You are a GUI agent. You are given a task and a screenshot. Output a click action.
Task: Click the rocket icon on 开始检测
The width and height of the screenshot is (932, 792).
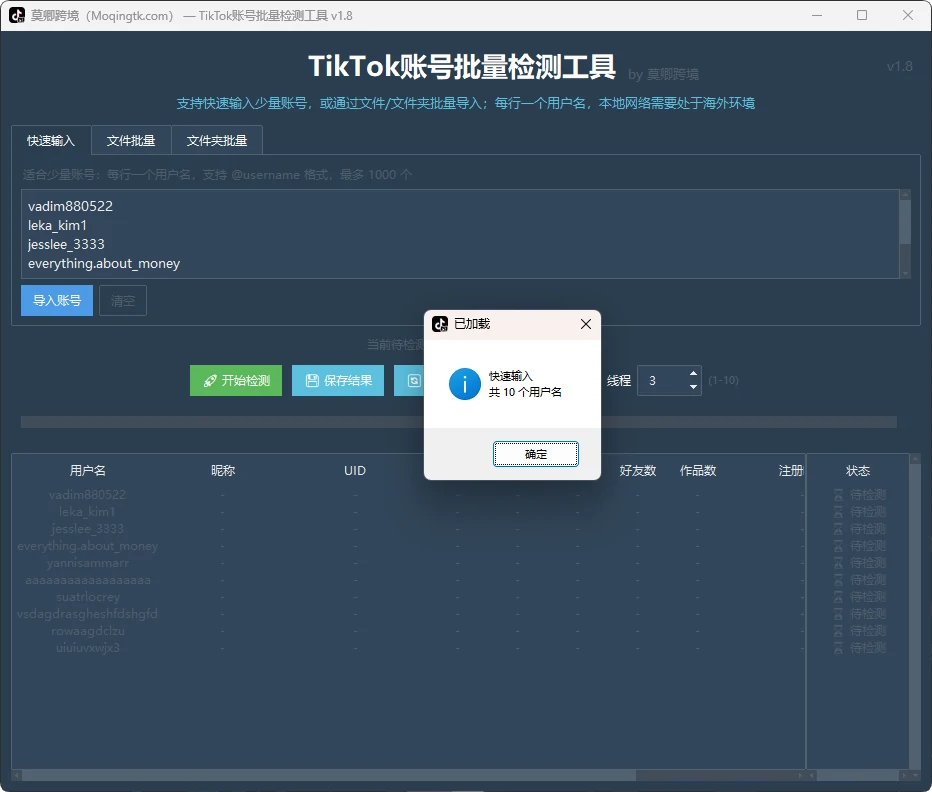click(x=209, y=381)
